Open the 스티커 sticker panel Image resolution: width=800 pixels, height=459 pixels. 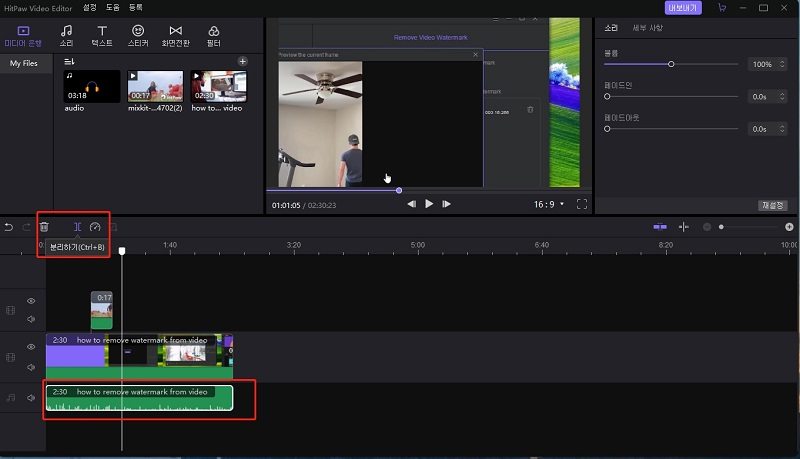tap(137, 36)
